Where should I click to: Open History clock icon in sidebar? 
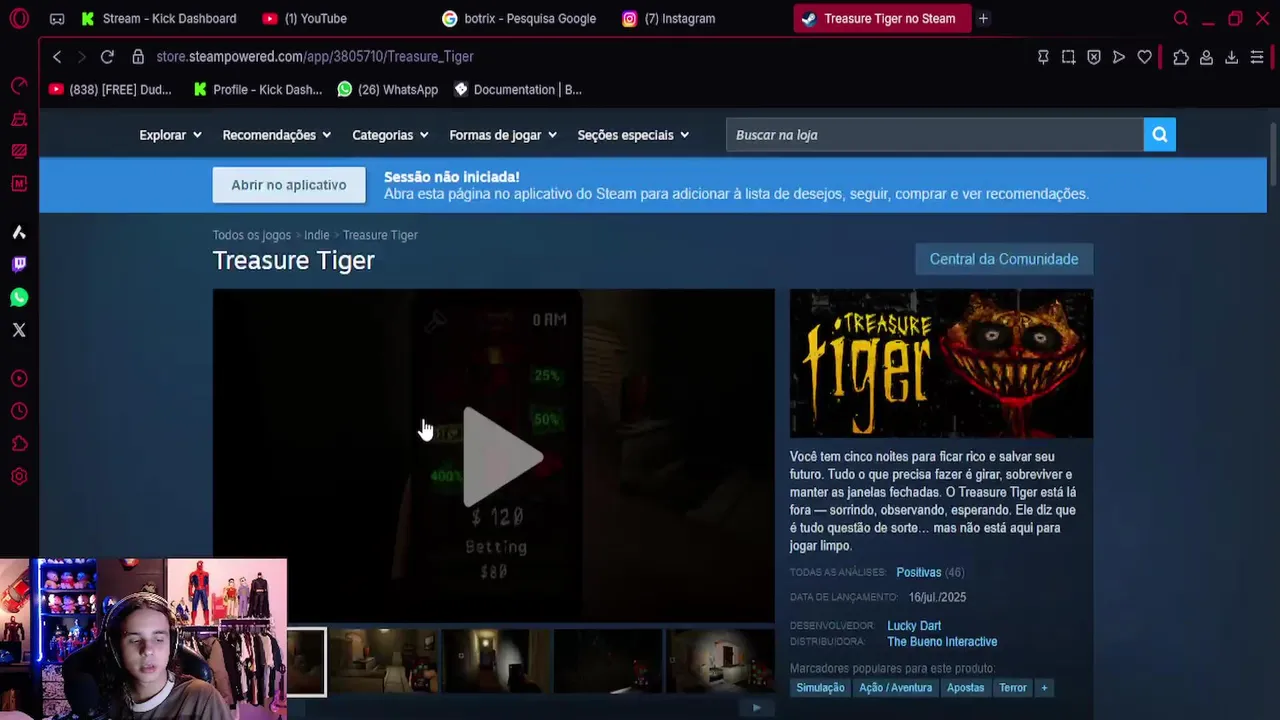(19, 411)
